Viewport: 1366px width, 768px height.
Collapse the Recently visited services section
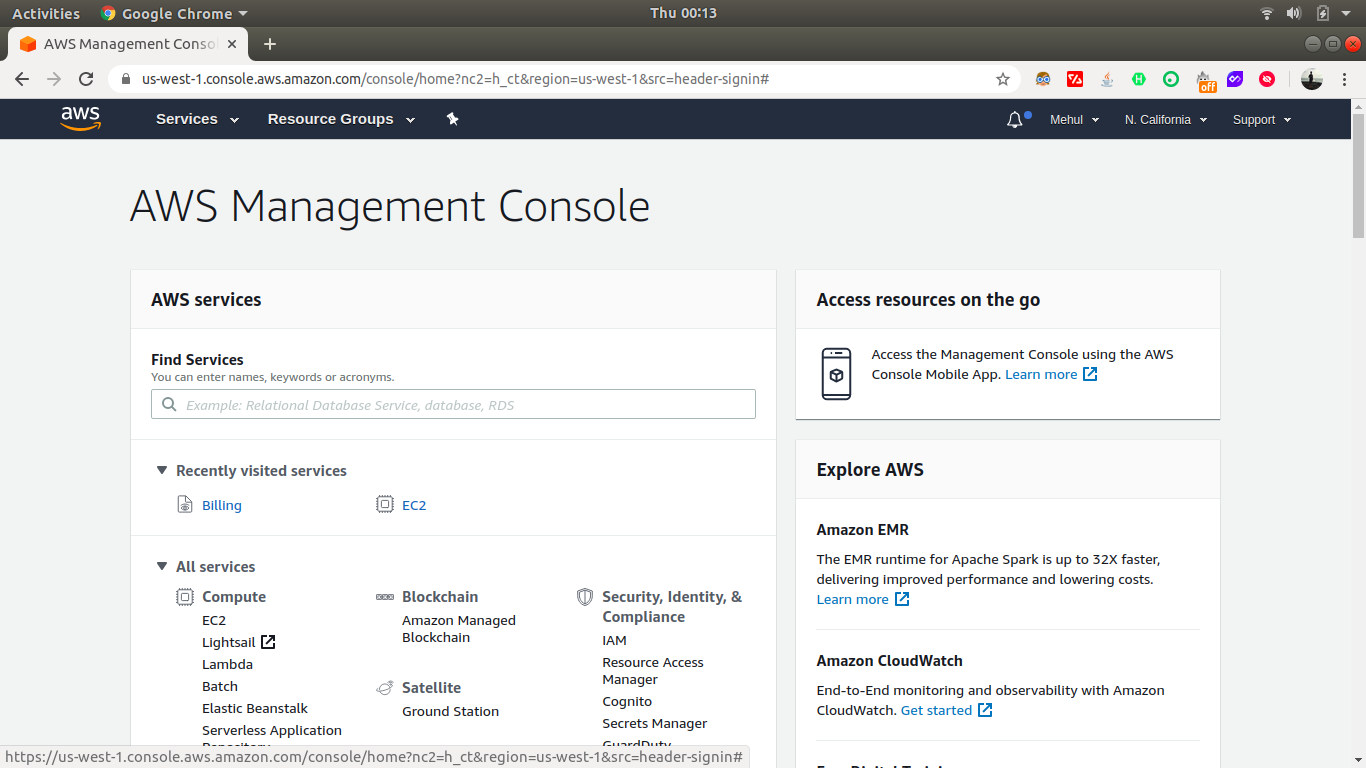click(162, 470)
